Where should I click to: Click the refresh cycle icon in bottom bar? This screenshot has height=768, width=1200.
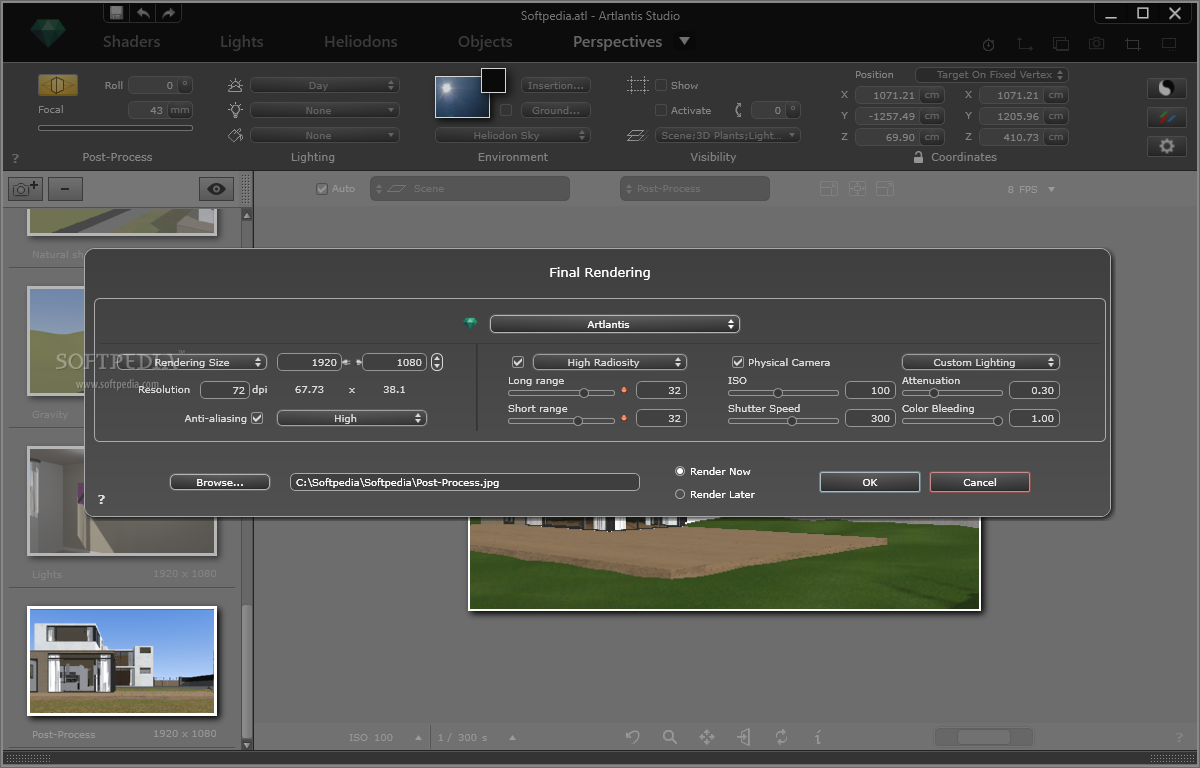(x=781, y=737)
